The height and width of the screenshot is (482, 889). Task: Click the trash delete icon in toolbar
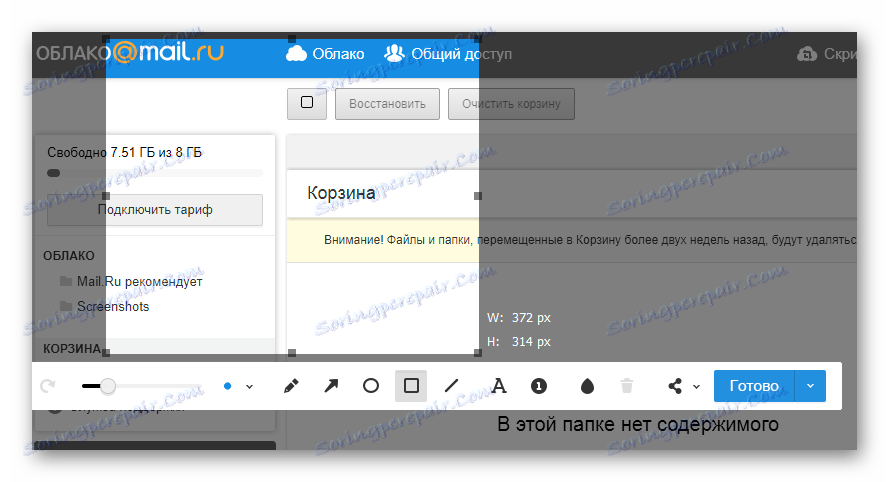(627, 386)
